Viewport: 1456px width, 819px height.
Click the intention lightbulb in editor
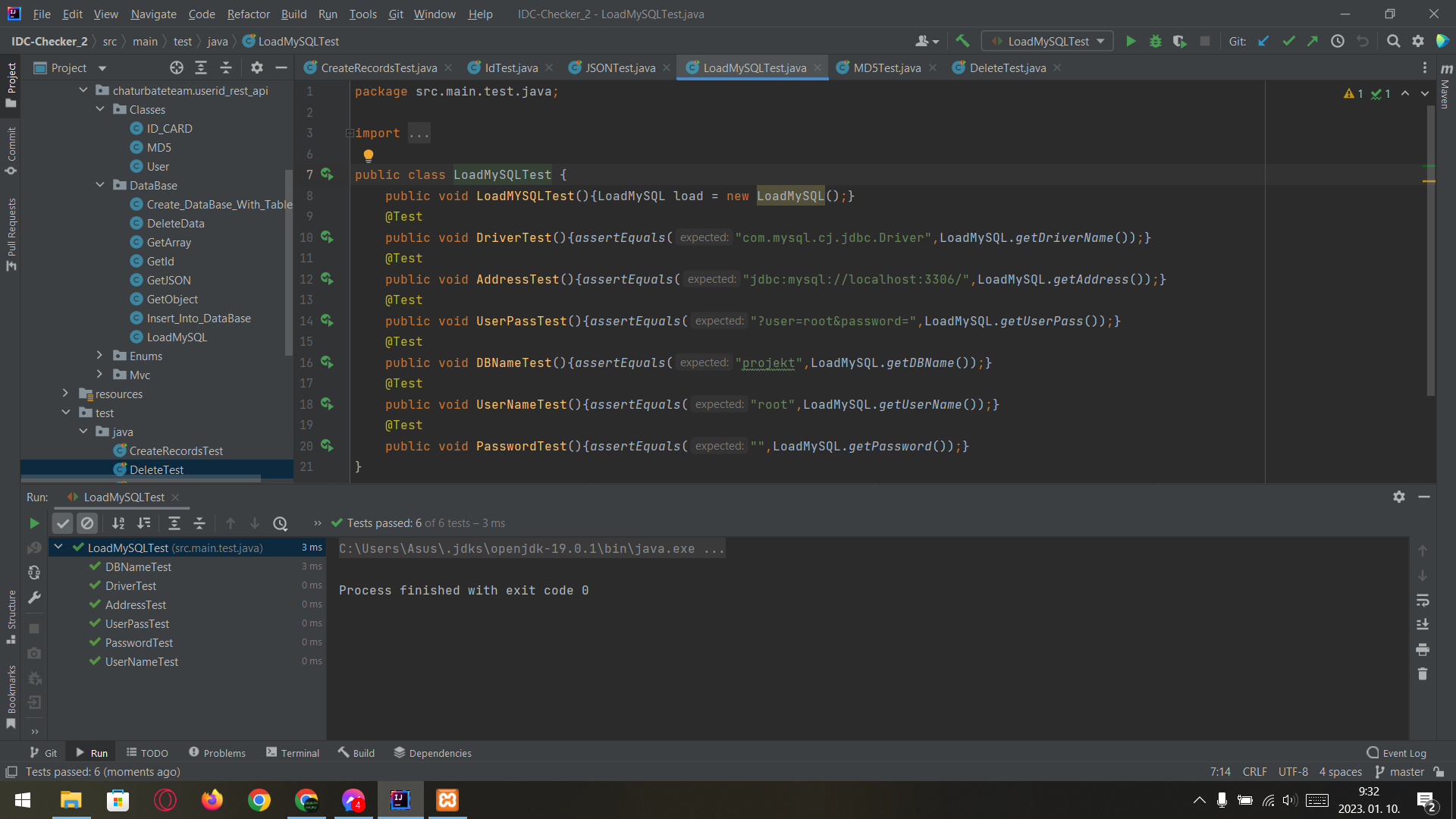[369, 155]
